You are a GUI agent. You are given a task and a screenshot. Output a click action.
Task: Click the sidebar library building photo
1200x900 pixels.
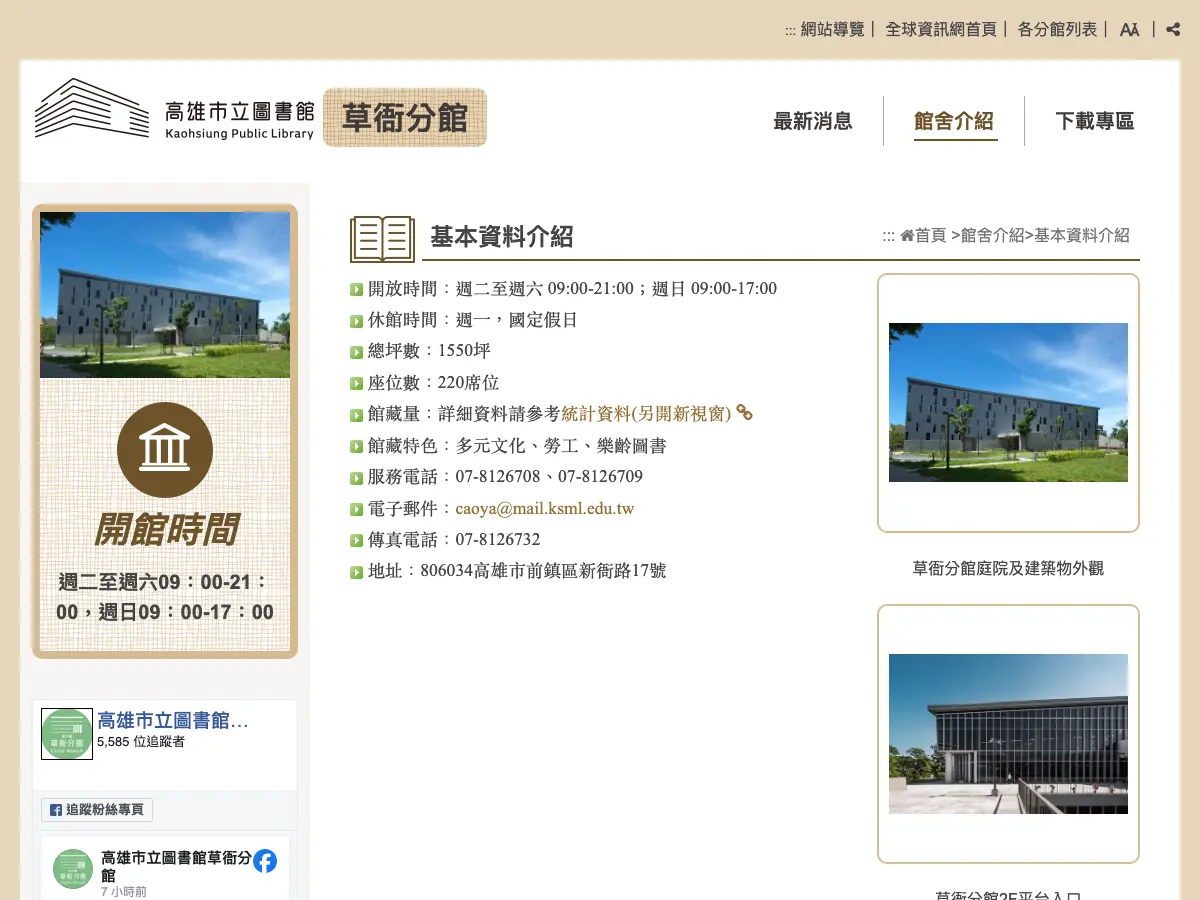[165, 295]
